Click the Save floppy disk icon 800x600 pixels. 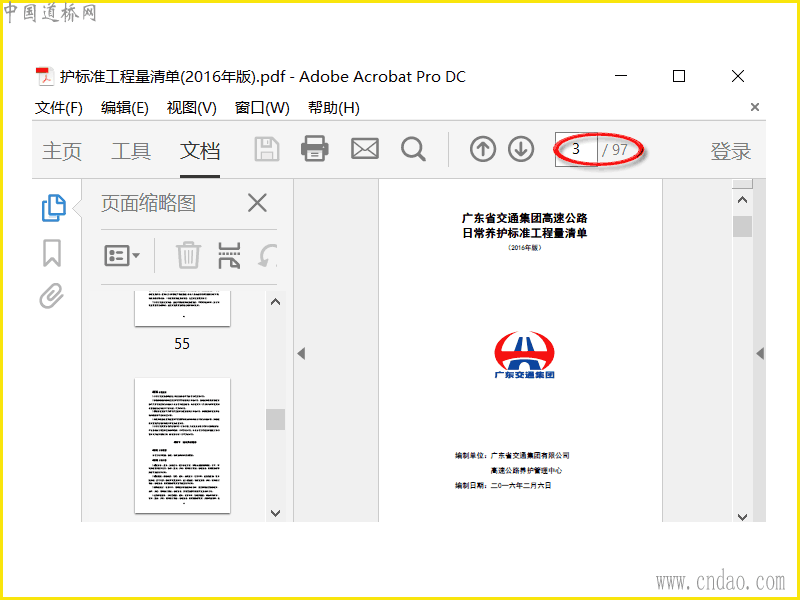267,149
